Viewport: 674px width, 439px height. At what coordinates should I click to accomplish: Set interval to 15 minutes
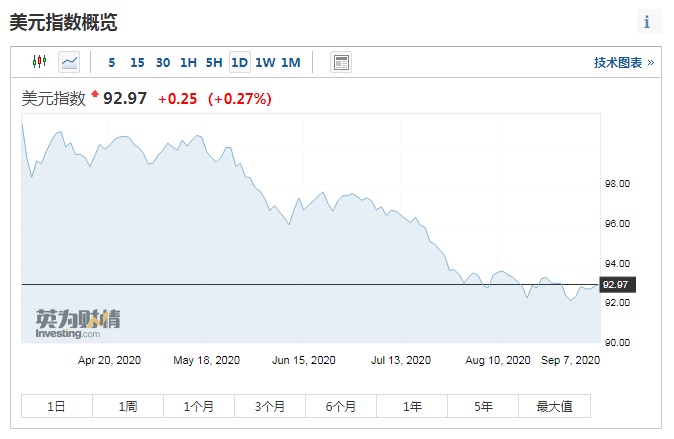[x=137, y=62]
